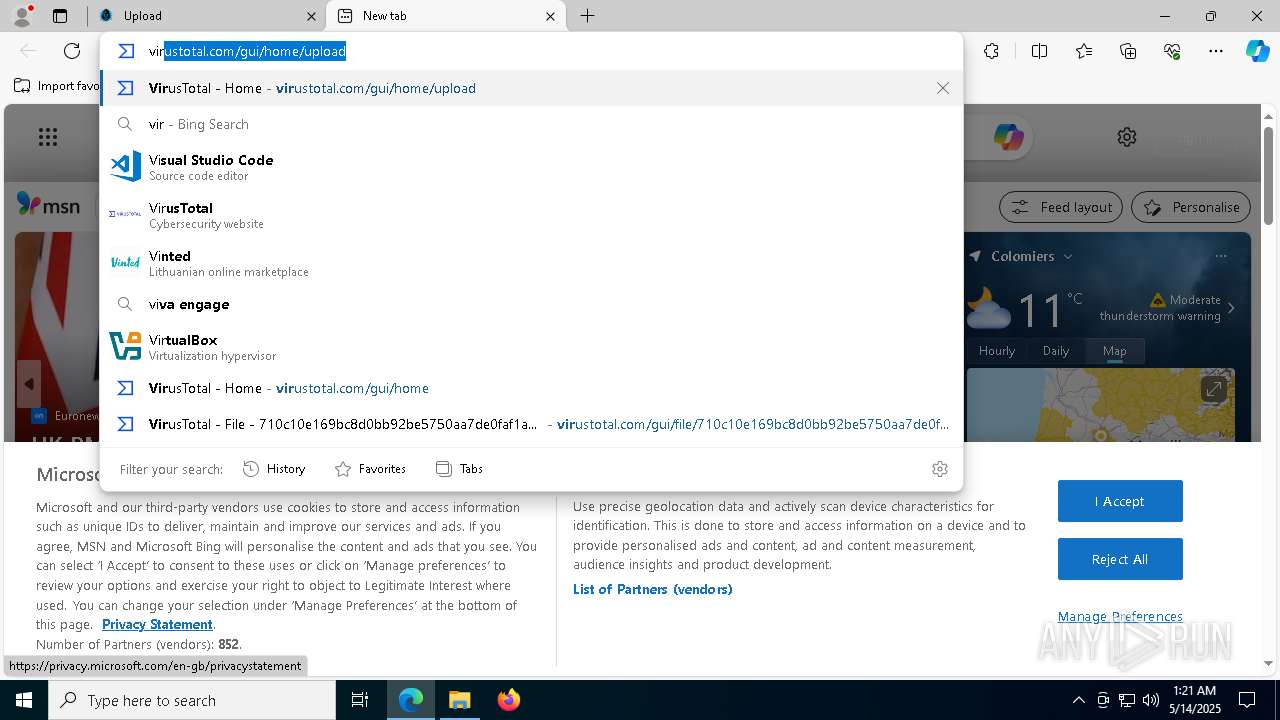Switch weather view to Map
This screenshot has height=720, width=1280.
tap(1114, 351)
